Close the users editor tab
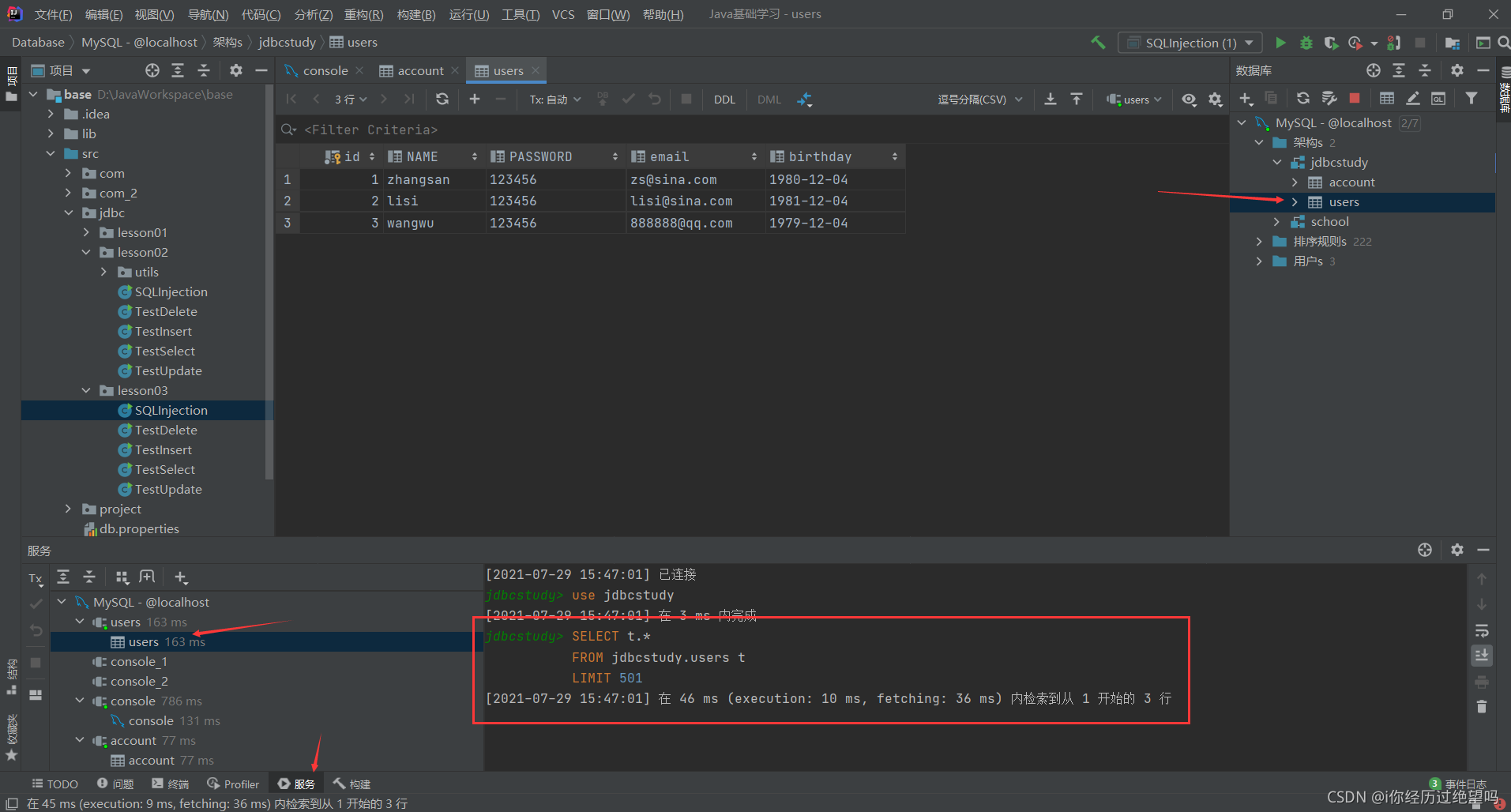This screenshot has height=812, width=1511. coord(536,70)
